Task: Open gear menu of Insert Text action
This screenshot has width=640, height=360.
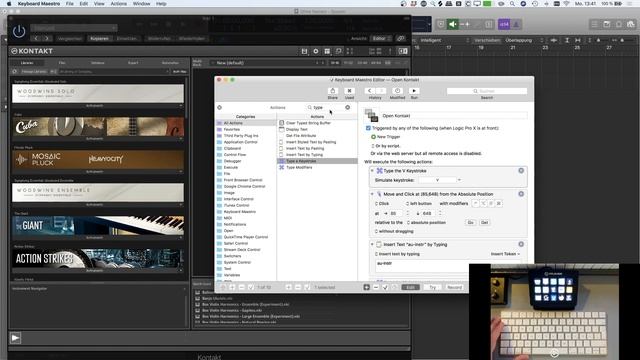Action: point(521,244)
